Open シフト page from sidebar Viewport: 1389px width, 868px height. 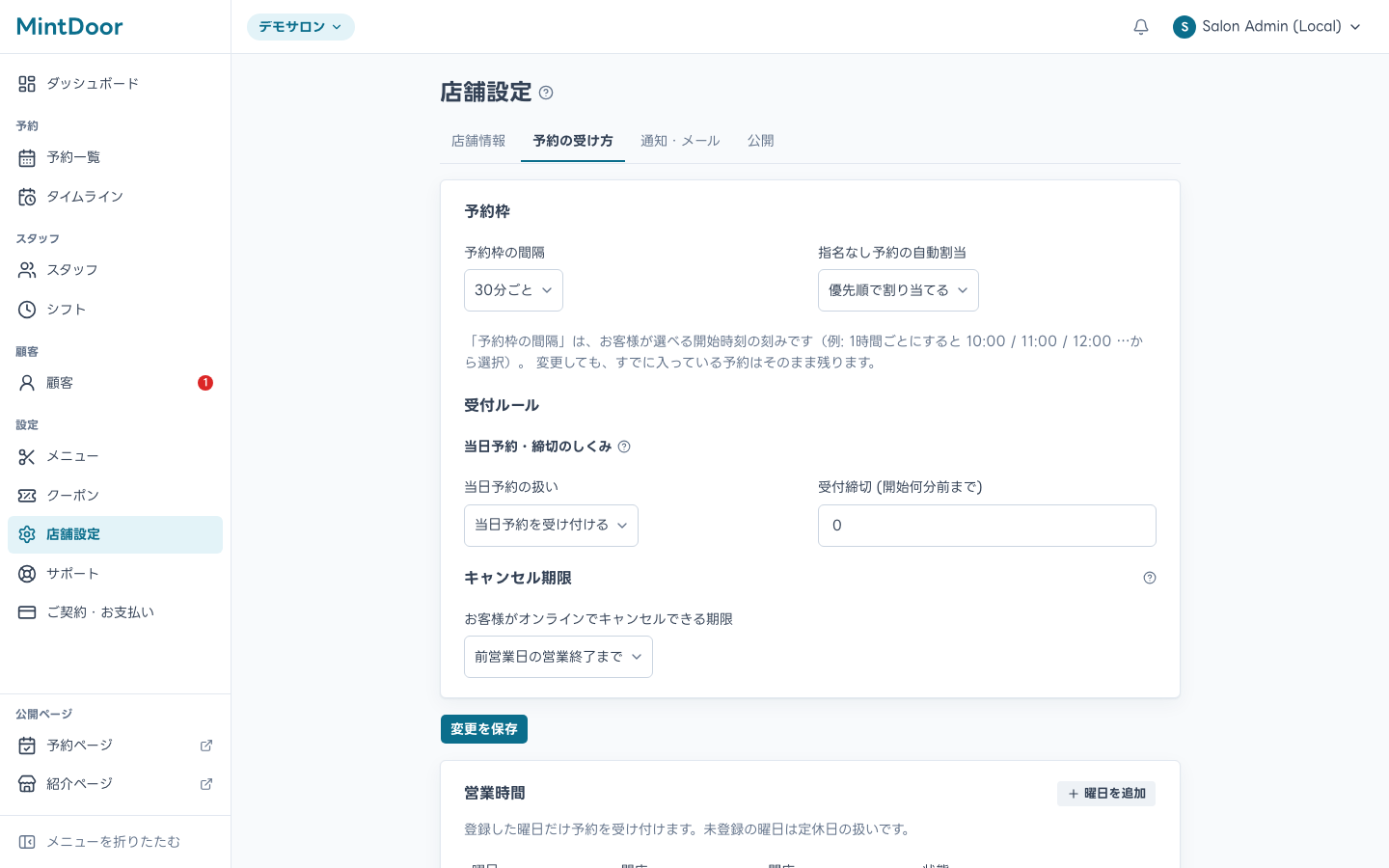point(115,310)
